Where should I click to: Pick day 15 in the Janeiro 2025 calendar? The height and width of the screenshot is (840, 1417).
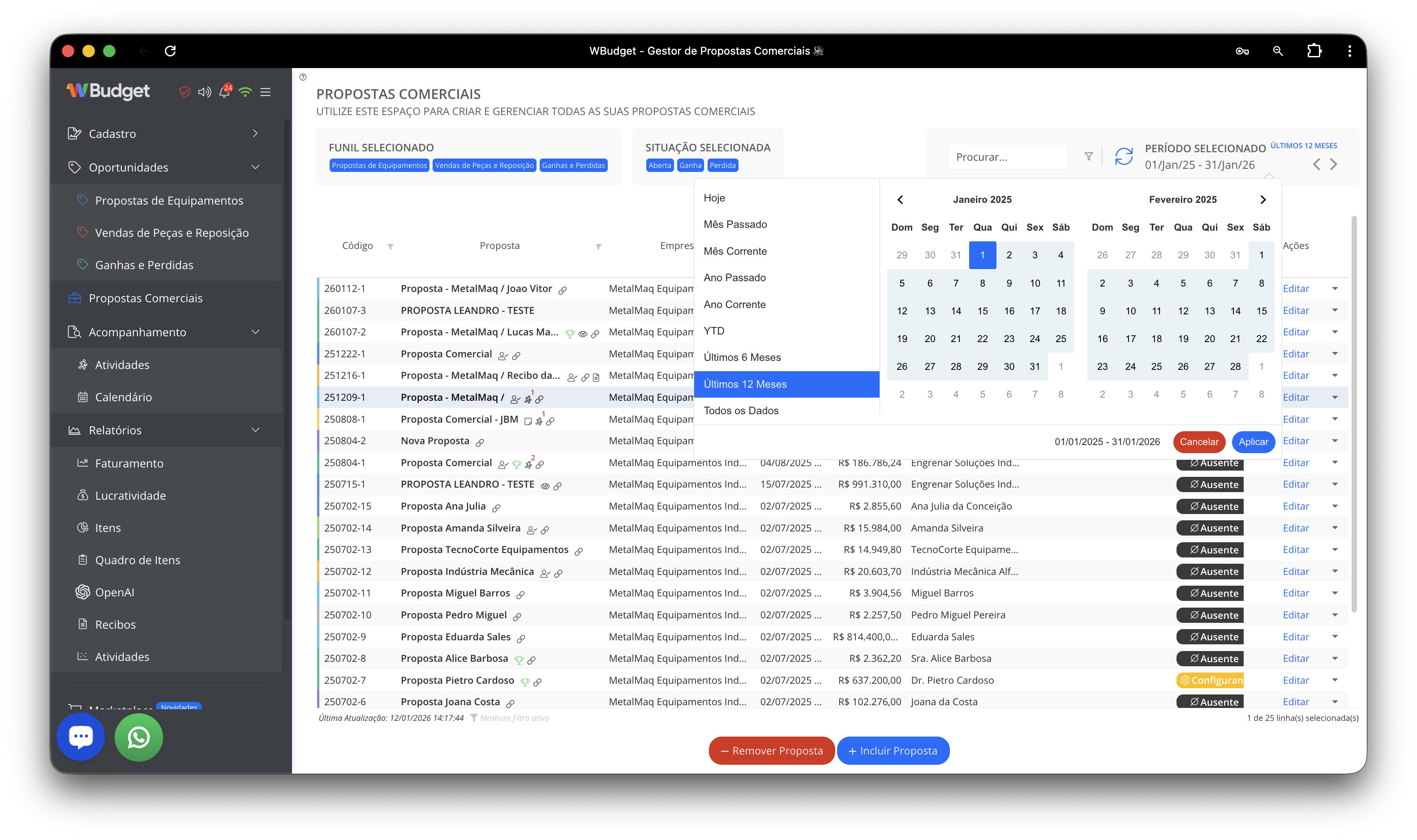click(982, 311)
